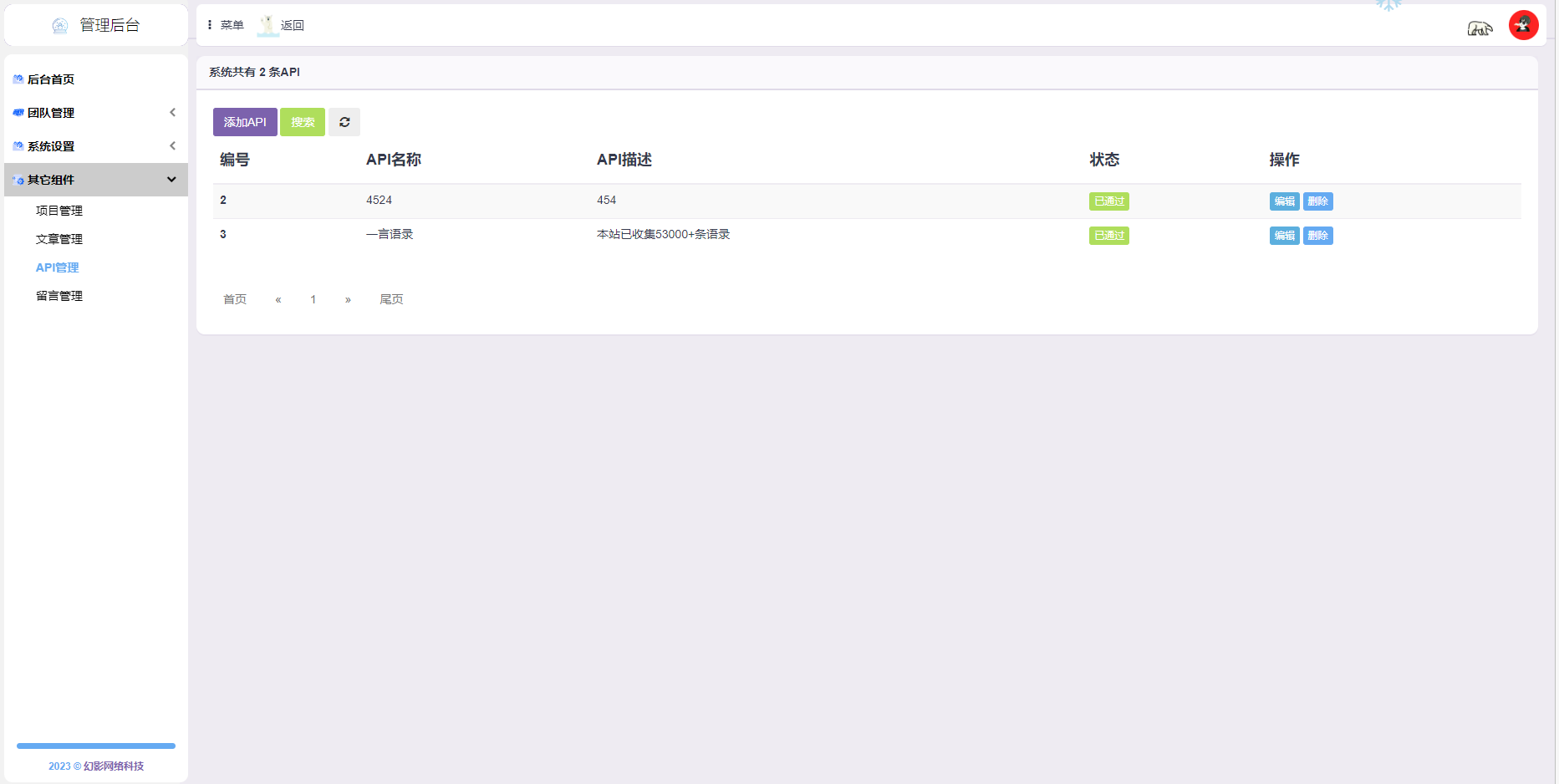
Task: Click the 管理后台 logo icon
Action: [x=60, y=26]
